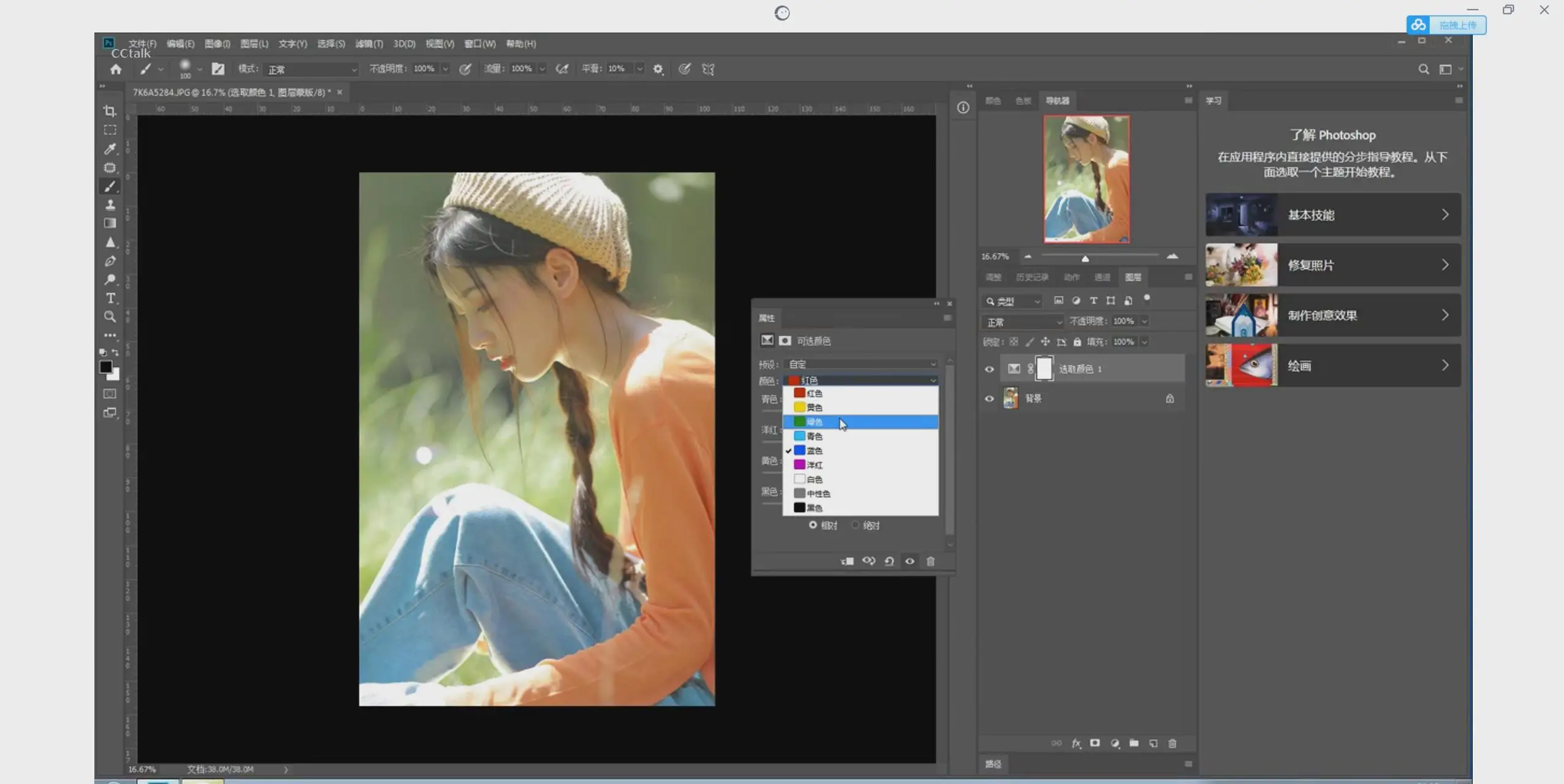Open the 文件(F) menu
Image resolution: width=1564 pixels, height=784 pixels.
tap(142, 43)
